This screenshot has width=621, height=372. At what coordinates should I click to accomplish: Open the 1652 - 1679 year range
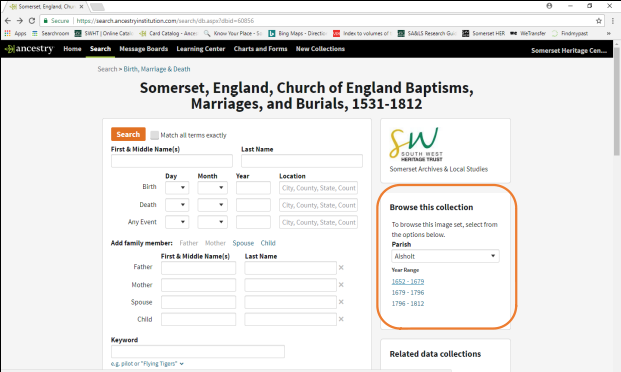[408, 281]
